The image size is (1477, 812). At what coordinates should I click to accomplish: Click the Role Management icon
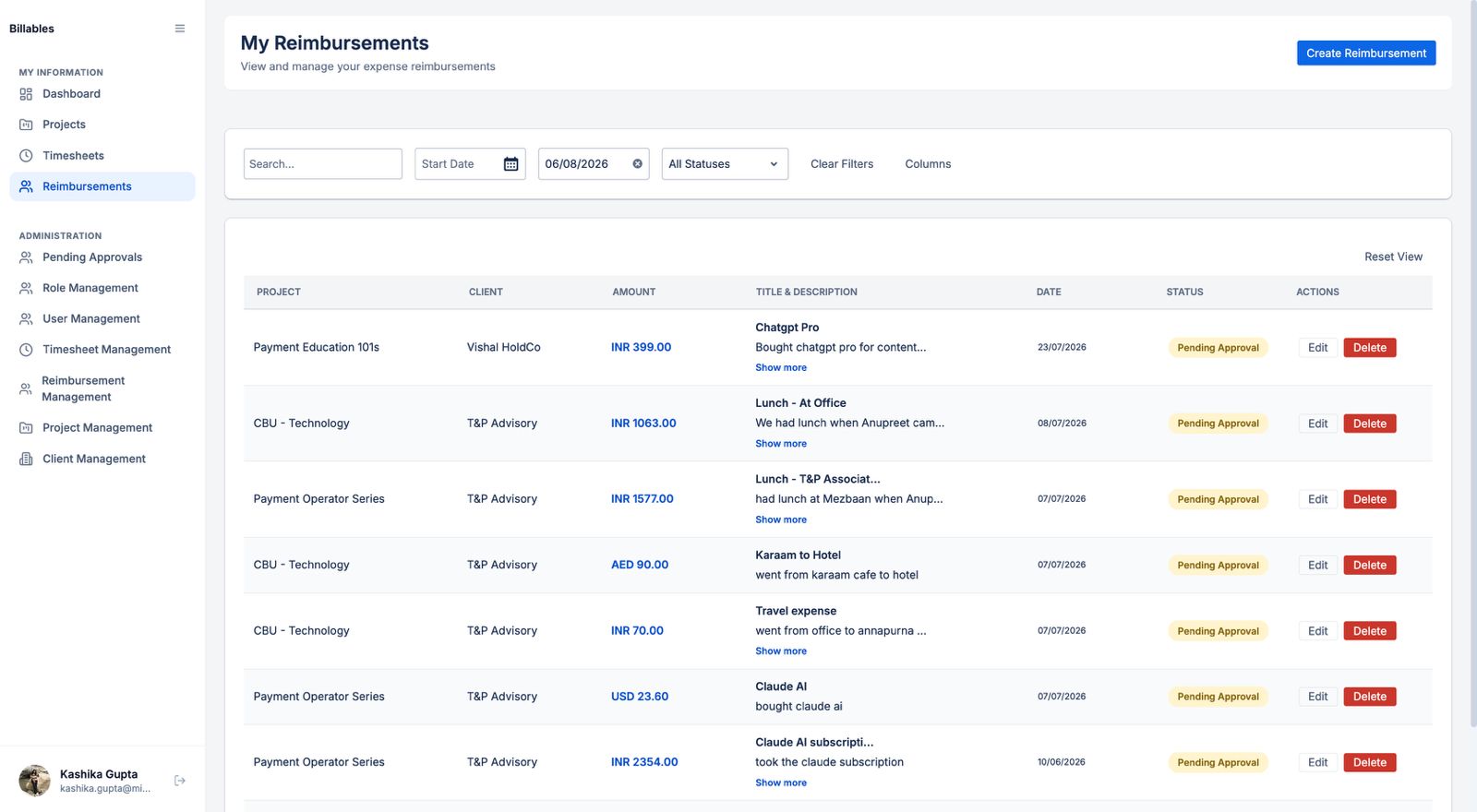[x=26, y=288]
